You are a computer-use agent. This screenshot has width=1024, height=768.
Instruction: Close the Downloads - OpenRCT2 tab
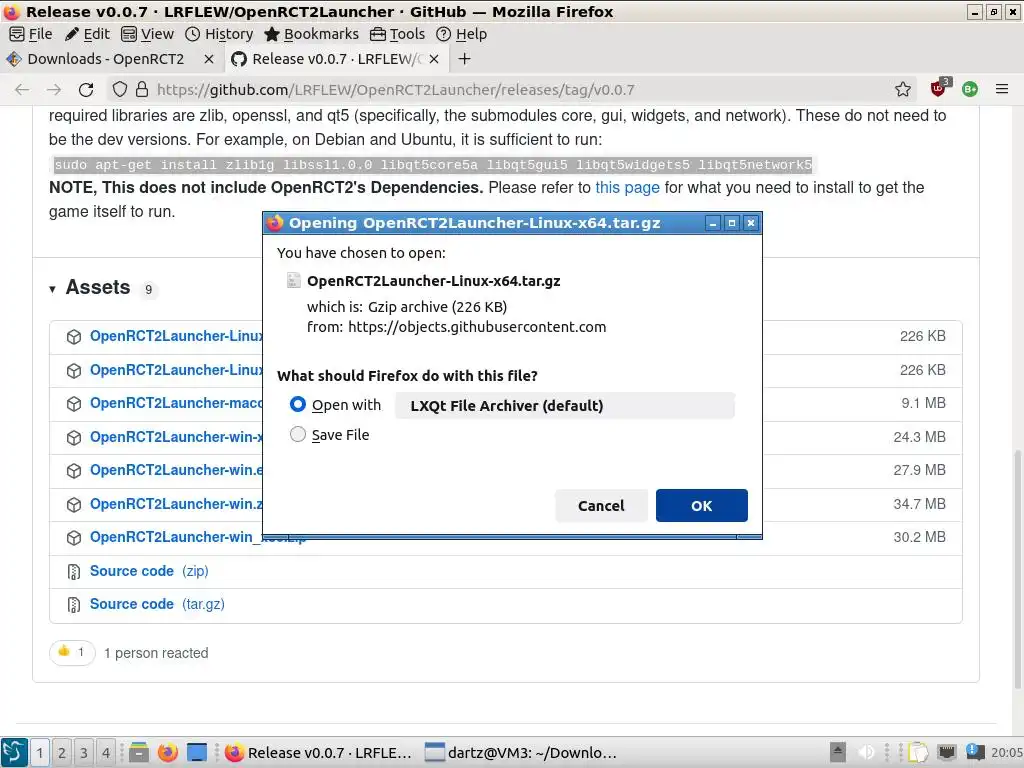(209, 59)
